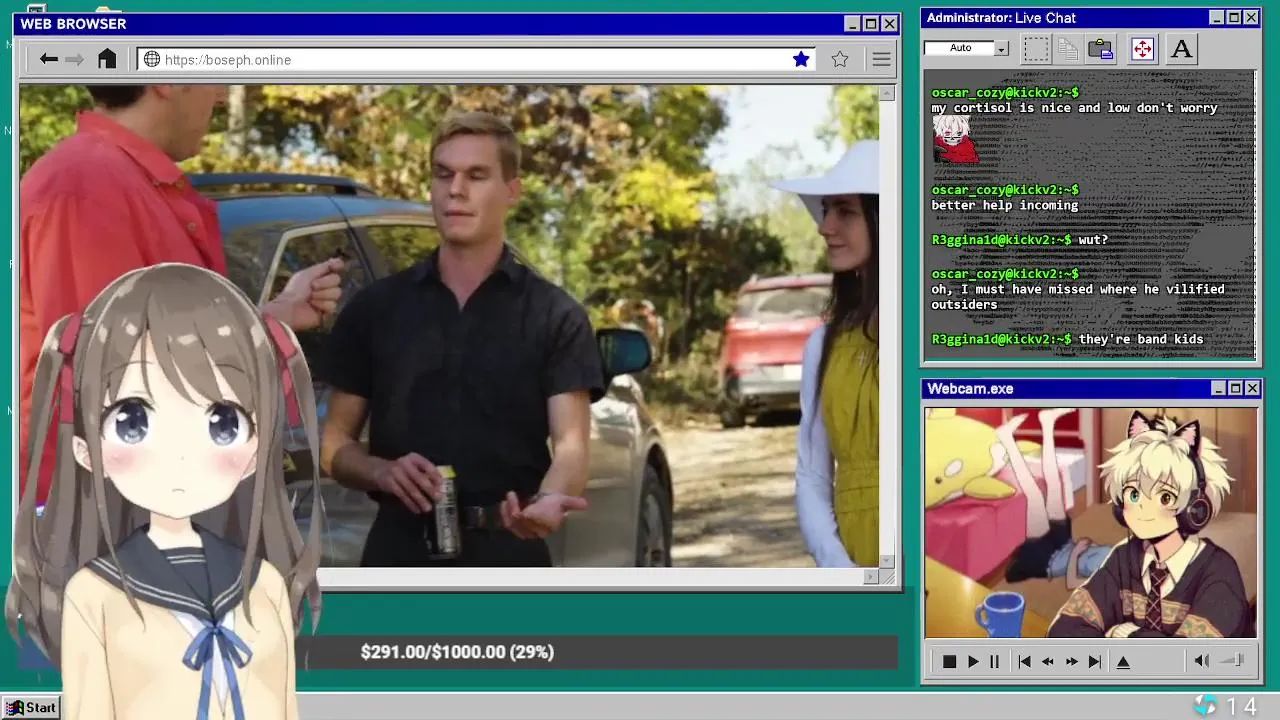Rewind in Webcam.exe player
This screenshot has height=720, width=1280.
[1048, 661]
